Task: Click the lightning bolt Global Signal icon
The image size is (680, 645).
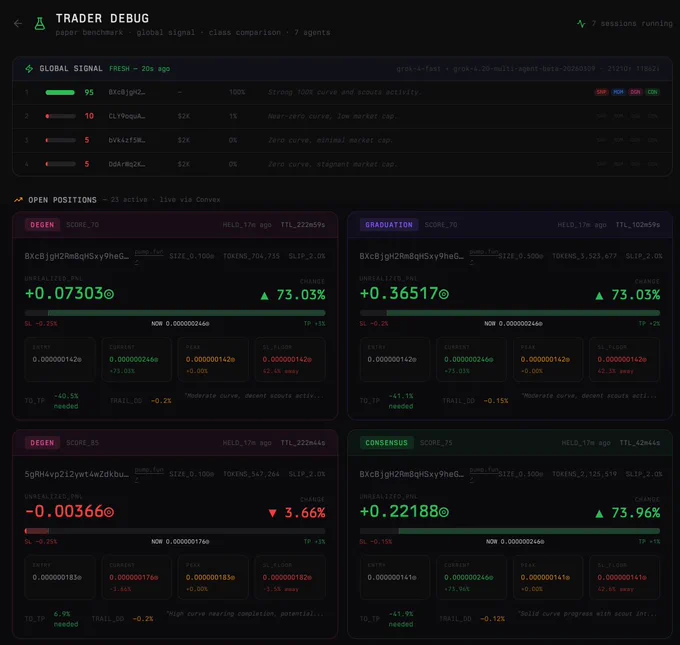Action: 29,69
